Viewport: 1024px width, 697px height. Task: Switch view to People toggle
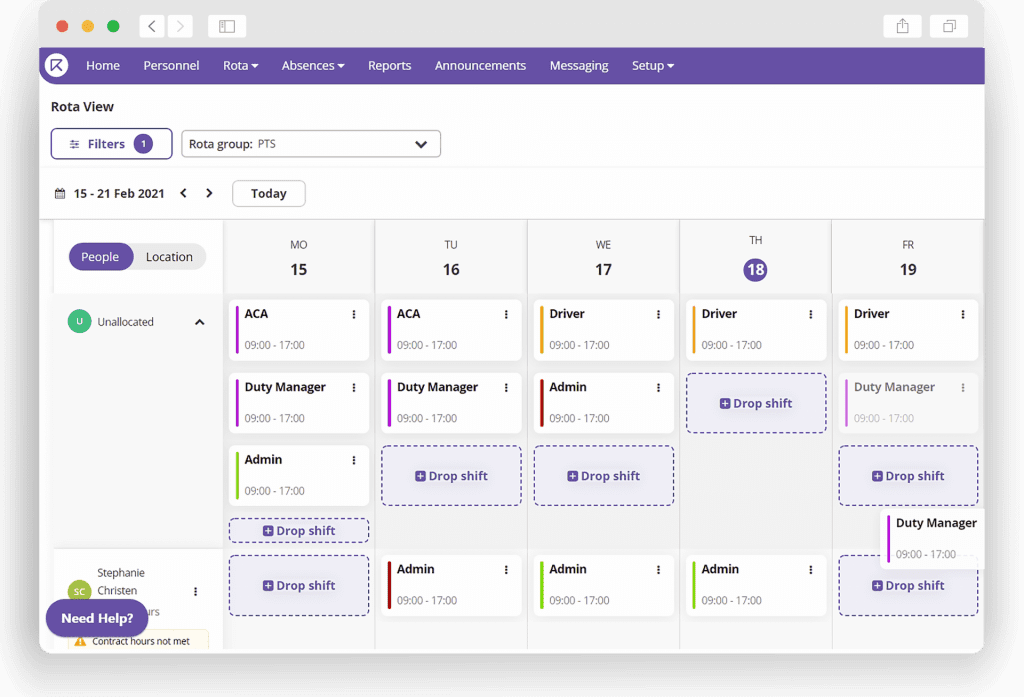click(x=100, y=257)
